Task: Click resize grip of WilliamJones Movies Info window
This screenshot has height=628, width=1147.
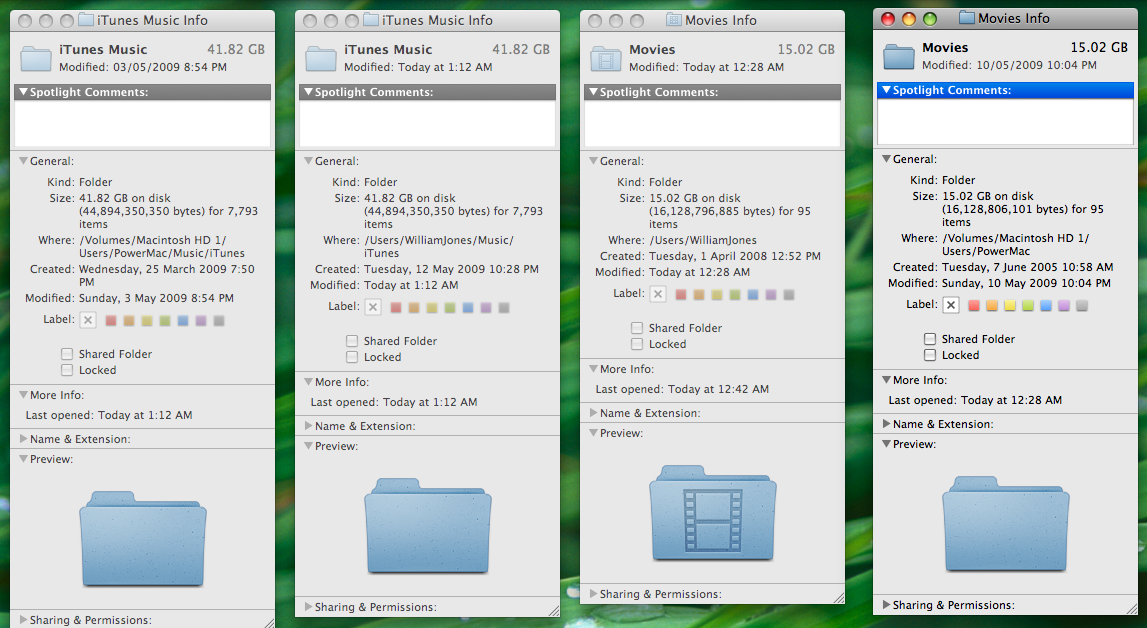Action: pos(839,598)
